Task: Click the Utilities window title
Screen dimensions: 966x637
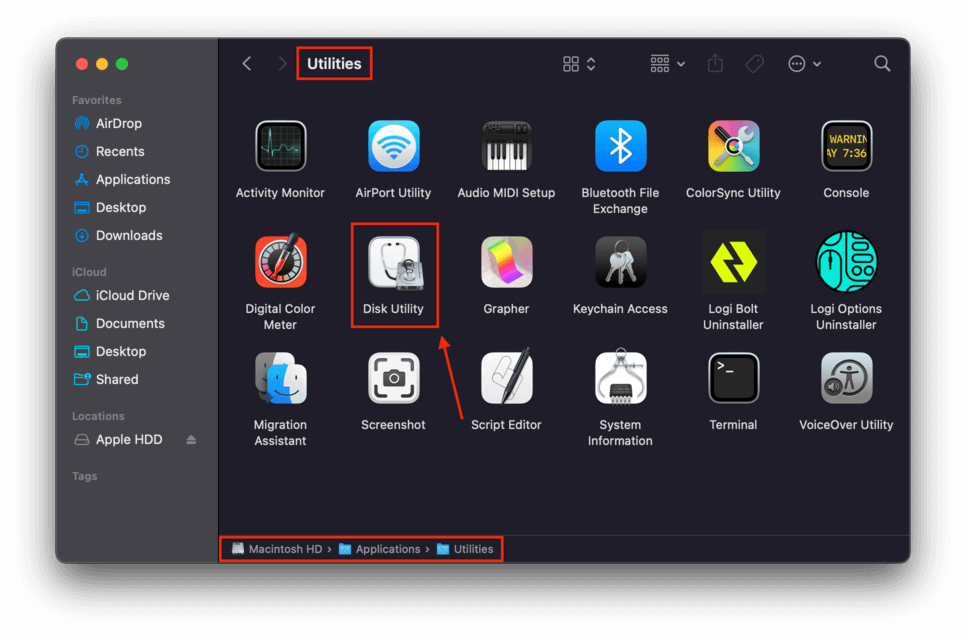Action: click(334, 63)
